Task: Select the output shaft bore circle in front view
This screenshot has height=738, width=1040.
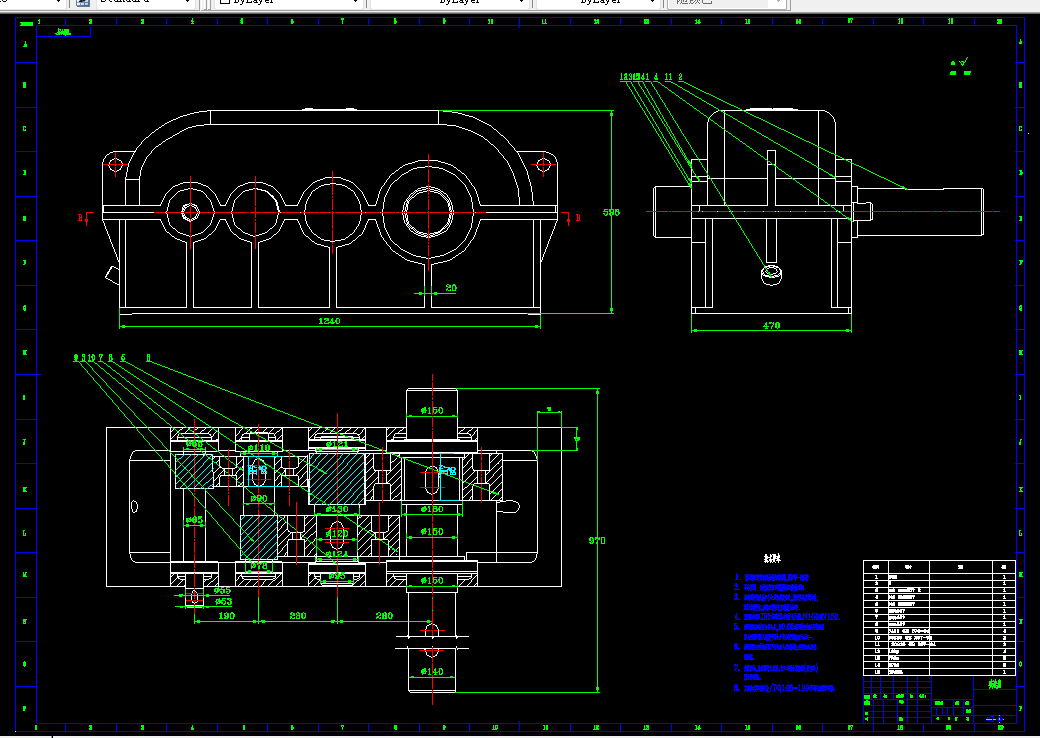Action: 428,212
